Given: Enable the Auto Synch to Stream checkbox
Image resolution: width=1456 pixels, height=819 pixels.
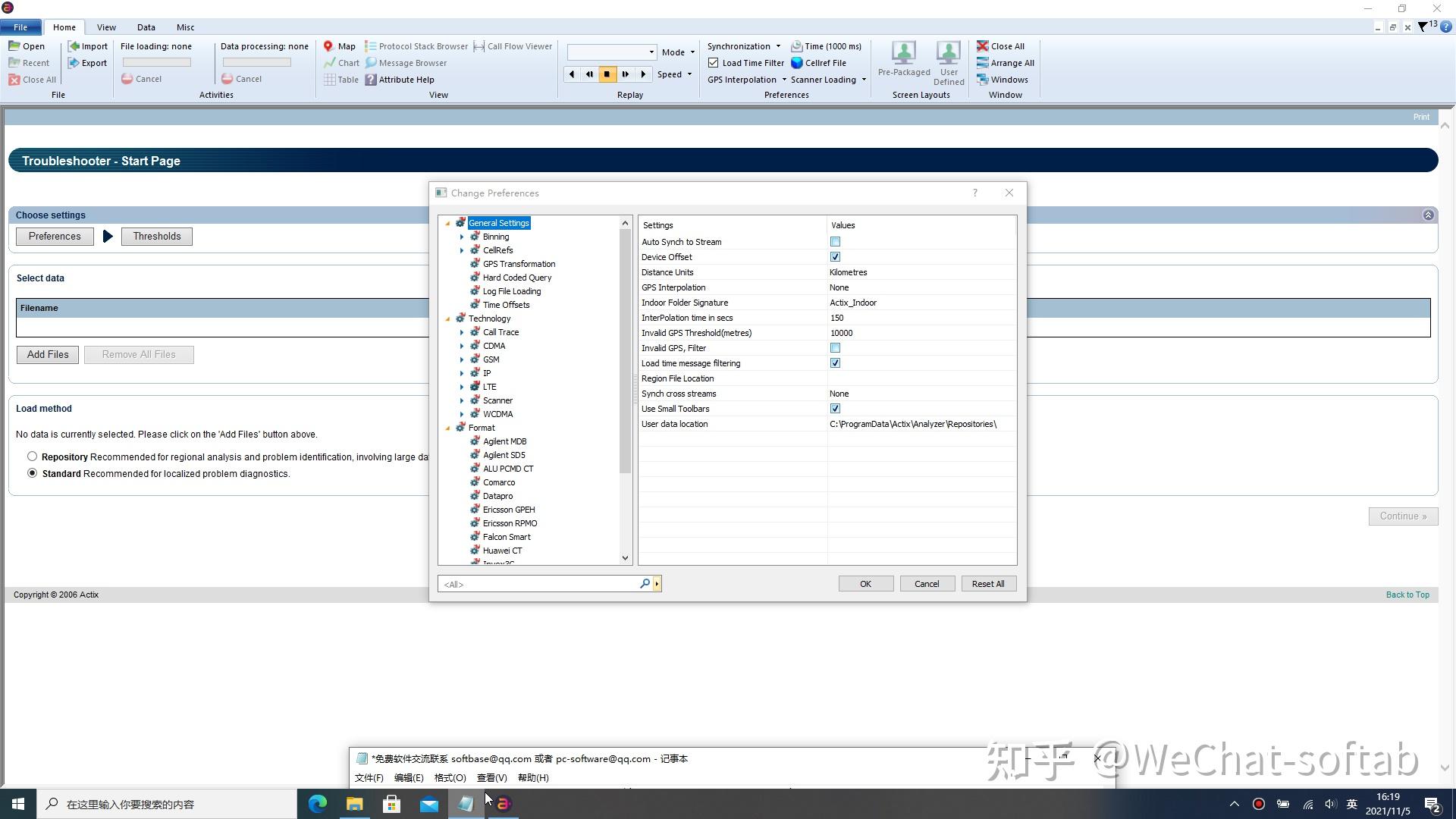Looking at the screenshot, I should [835, 242].
